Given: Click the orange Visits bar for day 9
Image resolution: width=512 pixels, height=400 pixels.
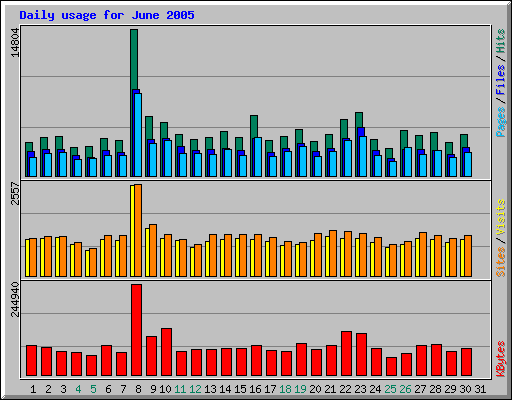Looking at the screenshot, I should pos(153,251).
